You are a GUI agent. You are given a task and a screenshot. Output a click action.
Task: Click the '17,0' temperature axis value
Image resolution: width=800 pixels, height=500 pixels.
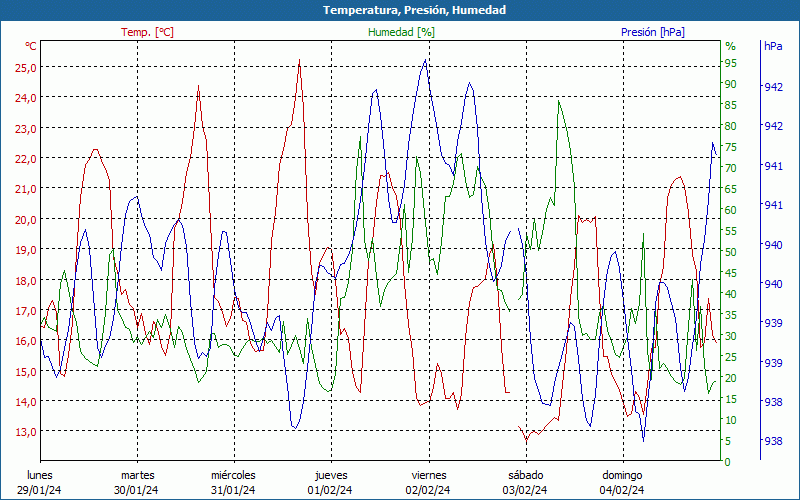[x=26, y=310]
